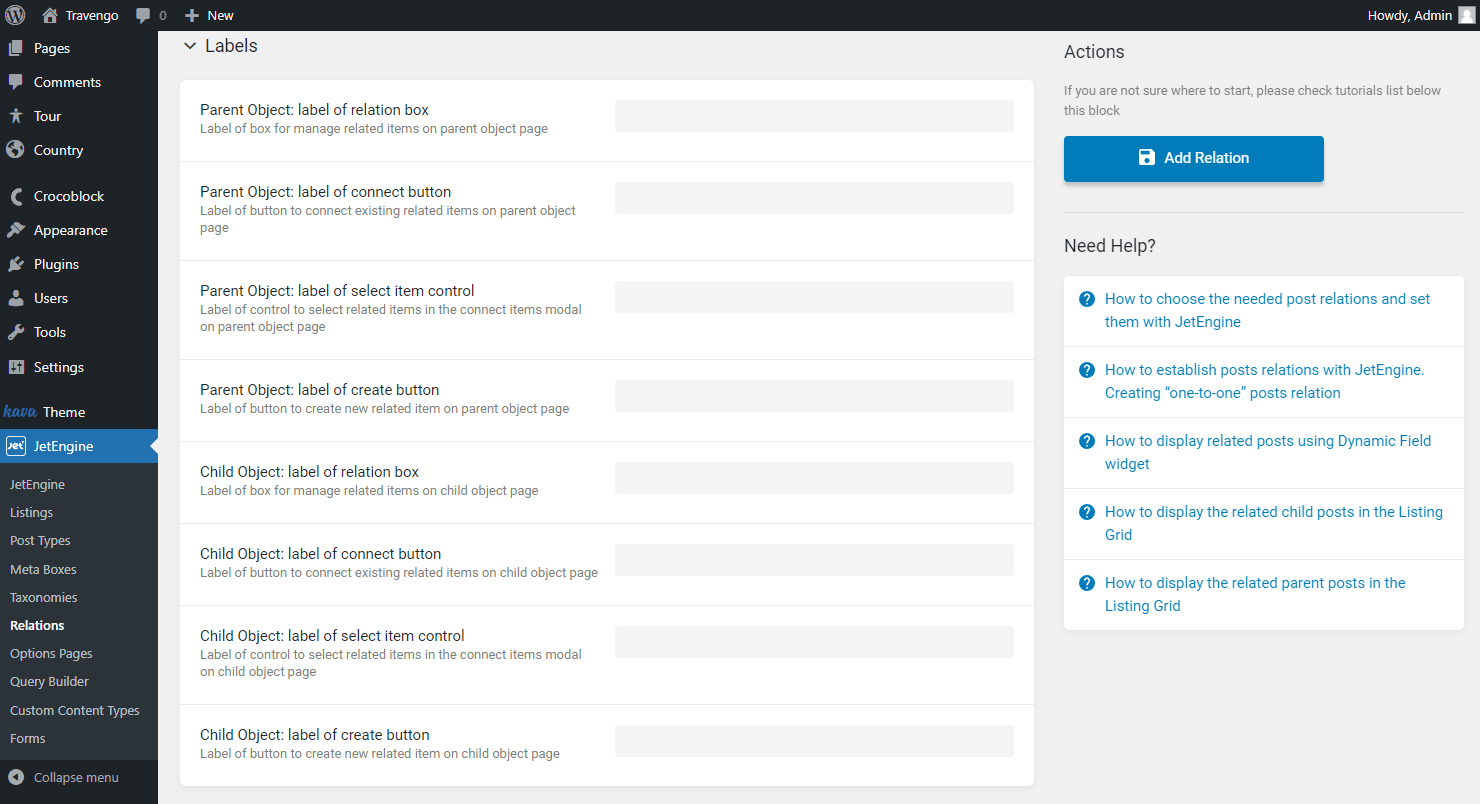Open the Admin avatar in top bar
Viewport: 1480px width, 804px height.
click(1466, 15)
